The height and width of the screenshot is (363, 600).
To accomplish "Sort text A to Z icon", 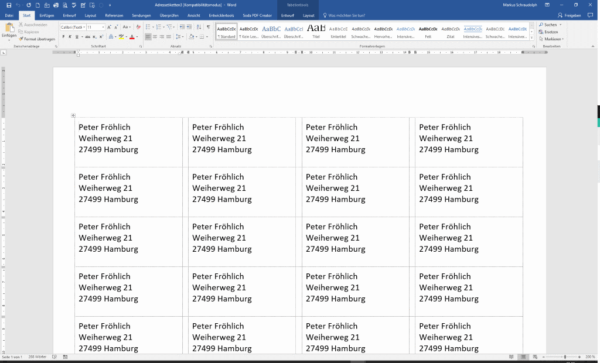I will [x=199, y=27].
